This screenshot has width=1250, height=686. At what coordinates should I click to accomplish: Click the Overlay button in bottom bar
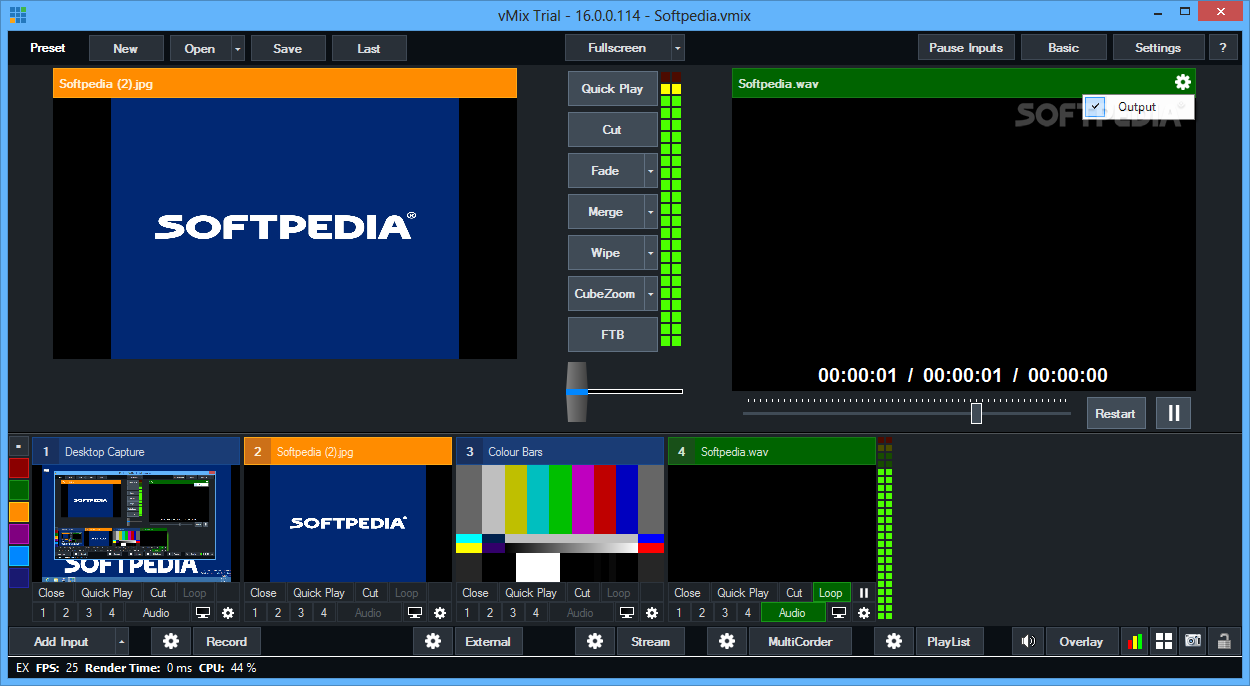[x=1081, y=641]
